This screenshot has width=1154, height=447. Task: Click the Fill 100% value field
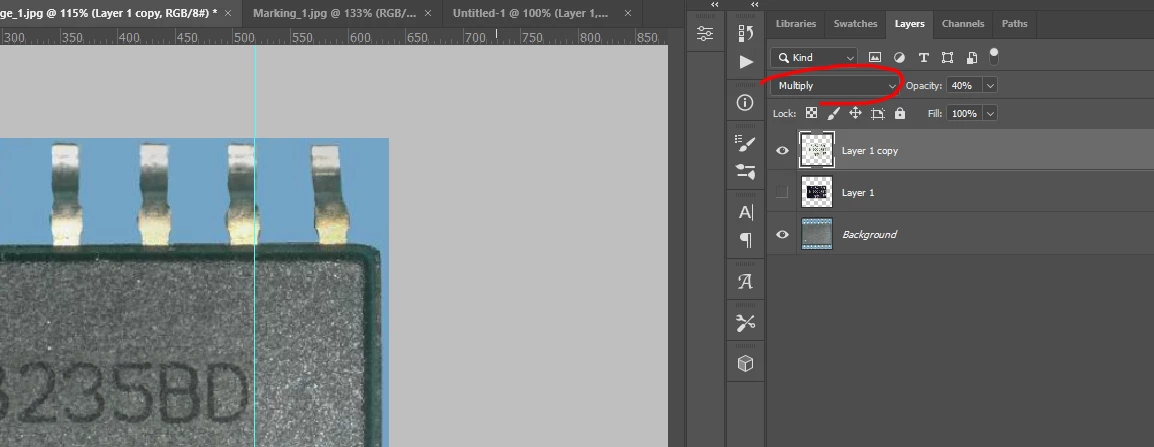click(x=964, y=113)
